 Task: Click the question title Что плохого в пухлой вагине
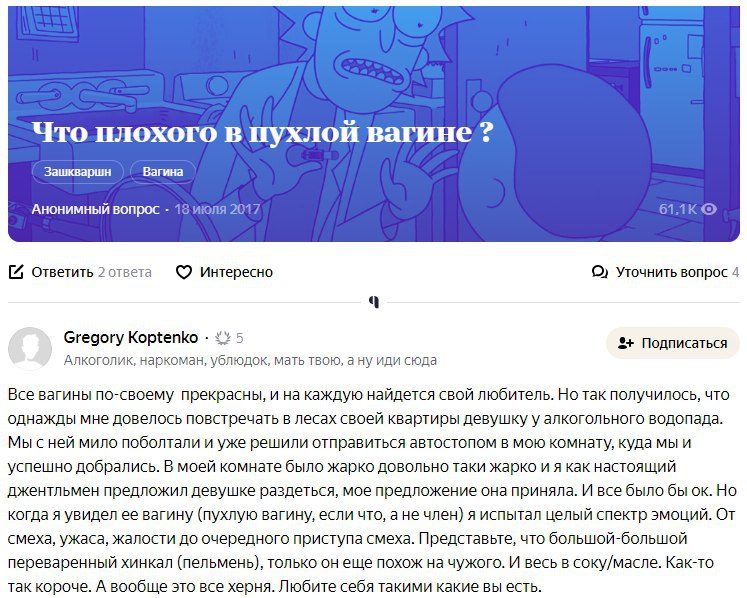tap(262, 132)
